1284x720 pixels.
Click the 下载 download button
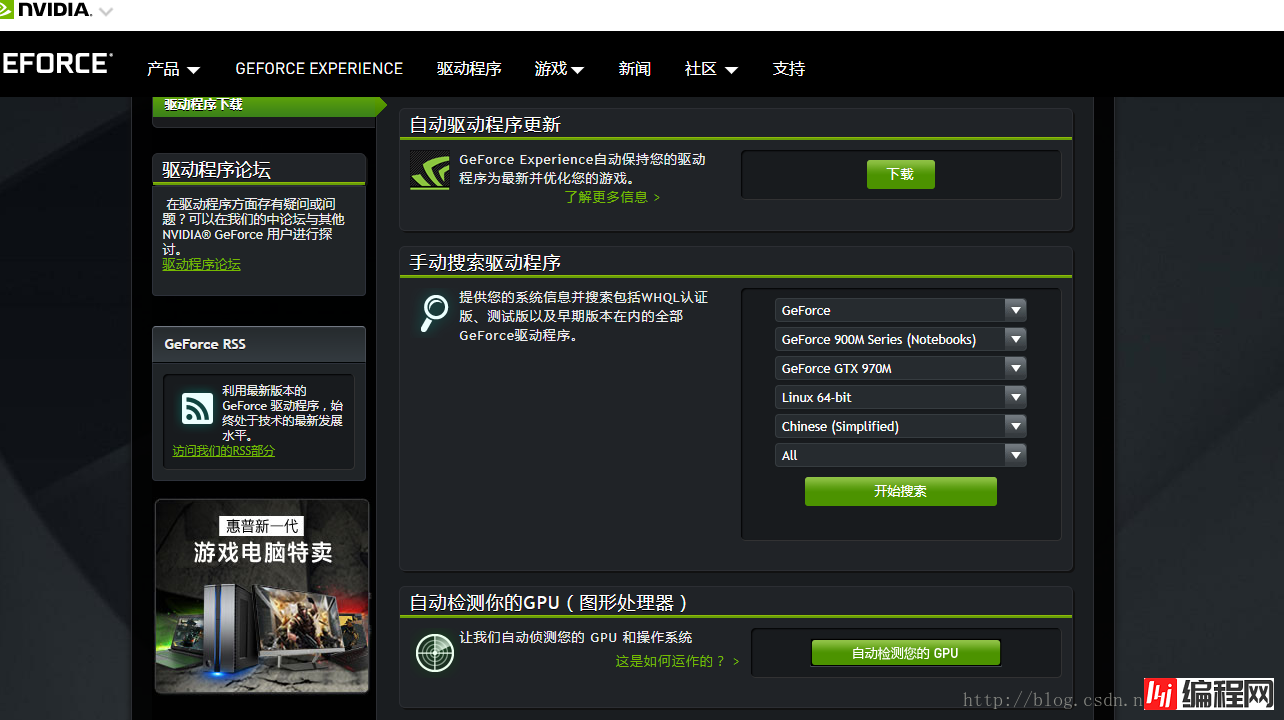(x=899, y=173)
